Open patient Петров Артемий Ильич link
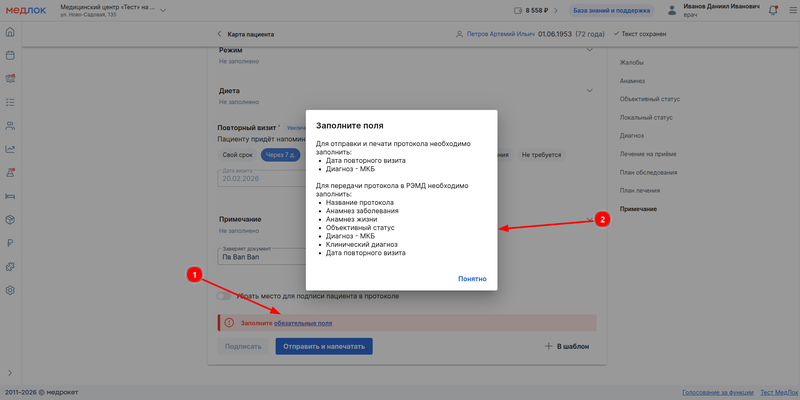The width and height of the screenshot is (800, 400). [x=501, y=34]
